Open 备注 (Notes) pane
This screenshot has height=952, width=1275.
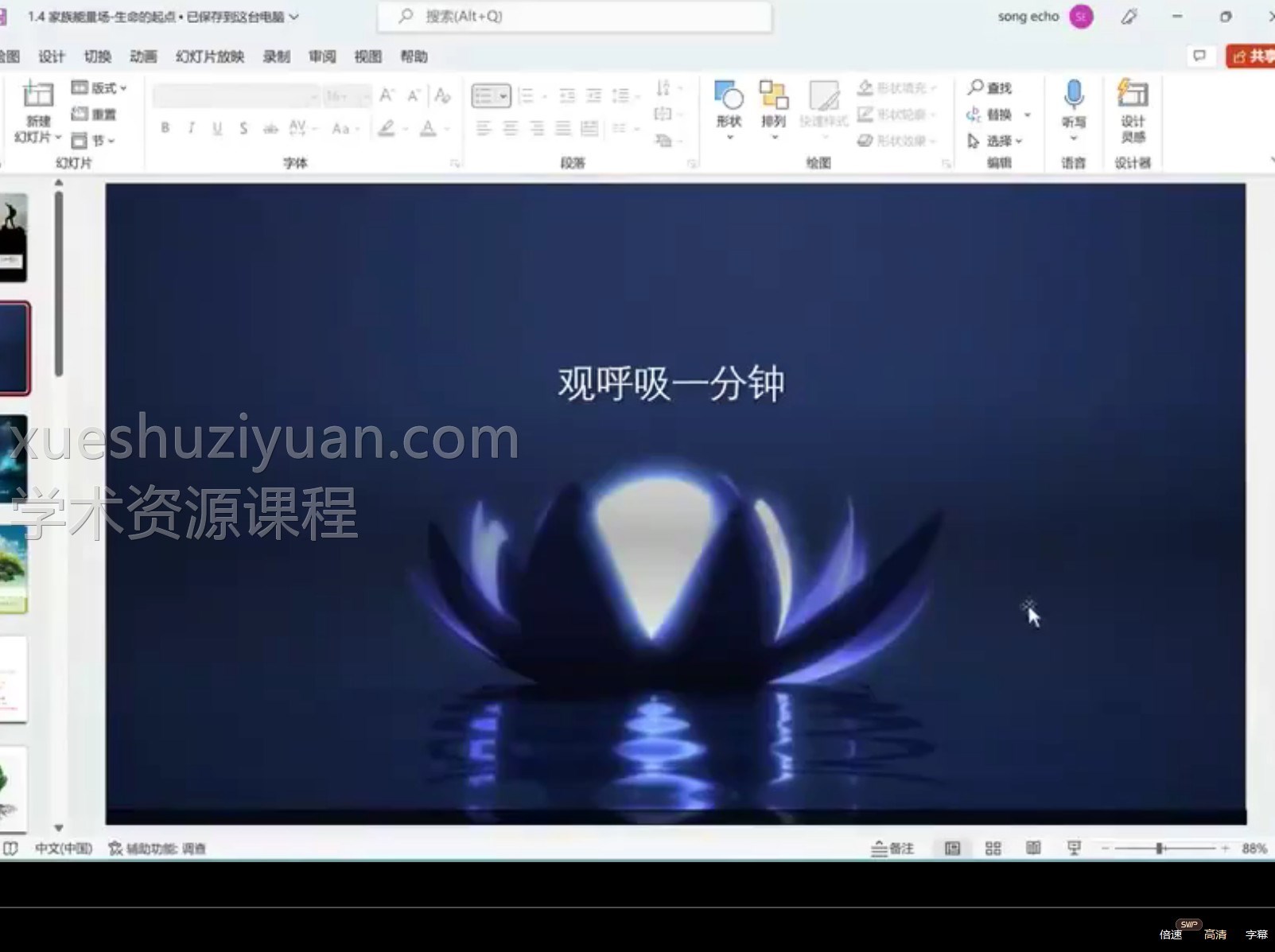pyautogui.click(x=894, y=848)
